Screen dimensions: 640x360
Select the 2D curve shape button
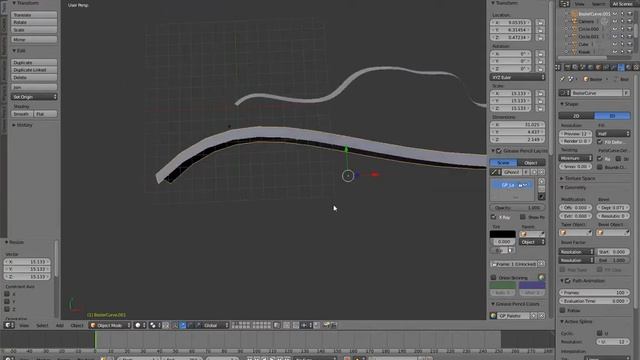(576, 116)
